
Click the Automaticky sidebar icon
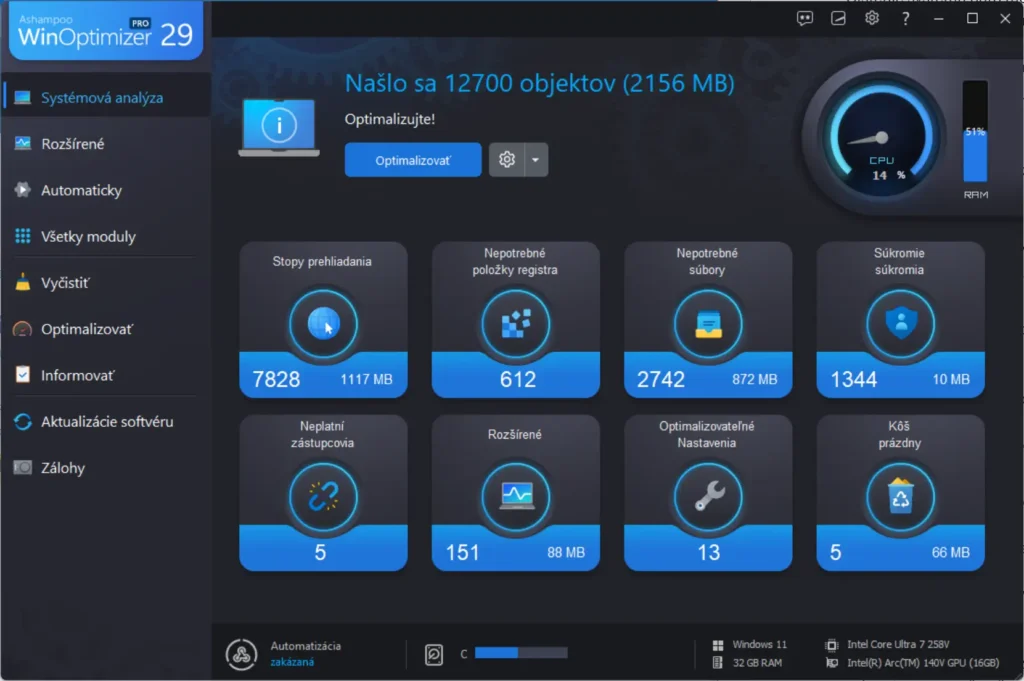click(x=23, y=190)
